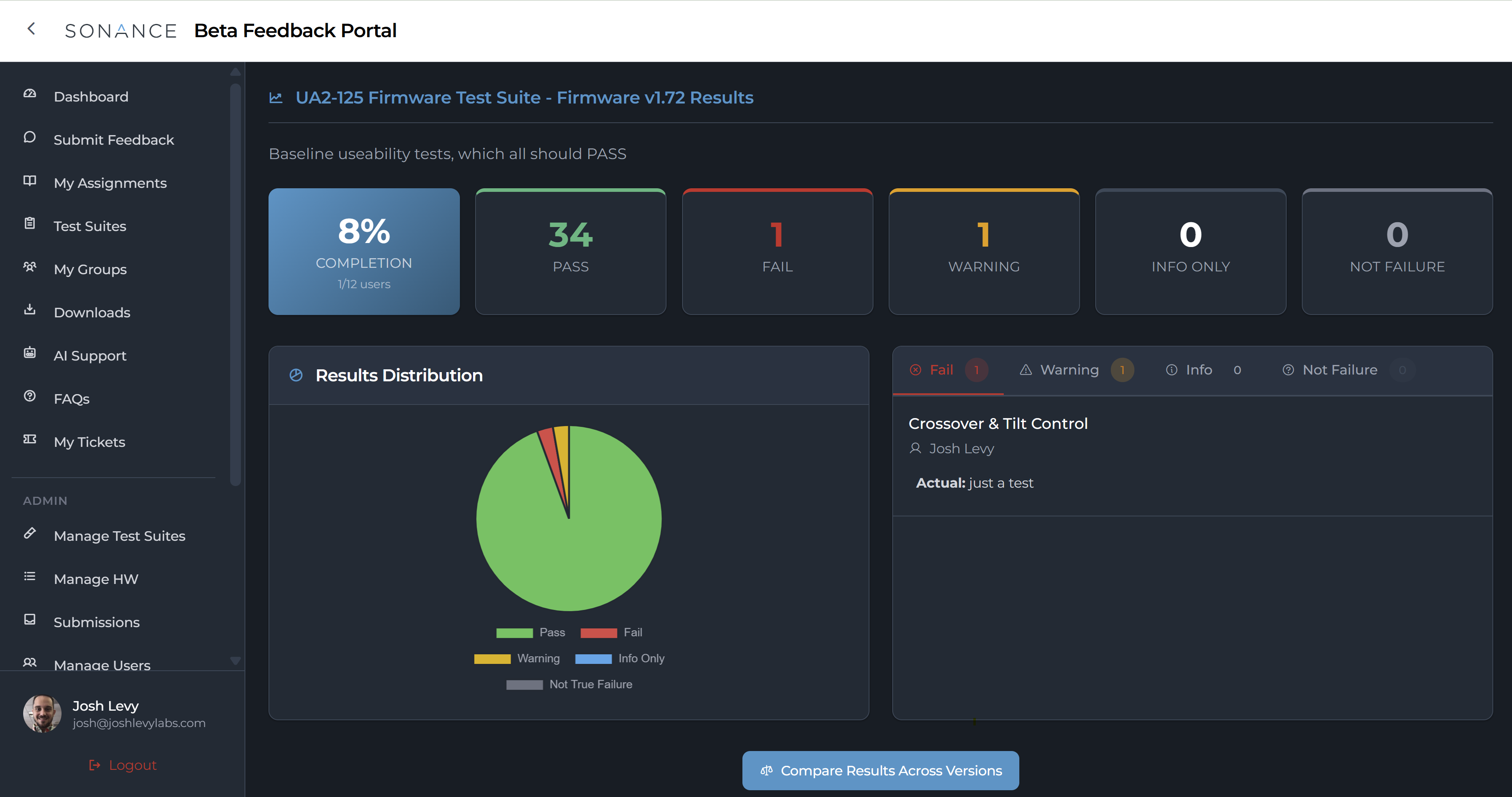Open the Not Failure results tab
This screenshot has height=797, width=1512.
(x=1340, y=369)
